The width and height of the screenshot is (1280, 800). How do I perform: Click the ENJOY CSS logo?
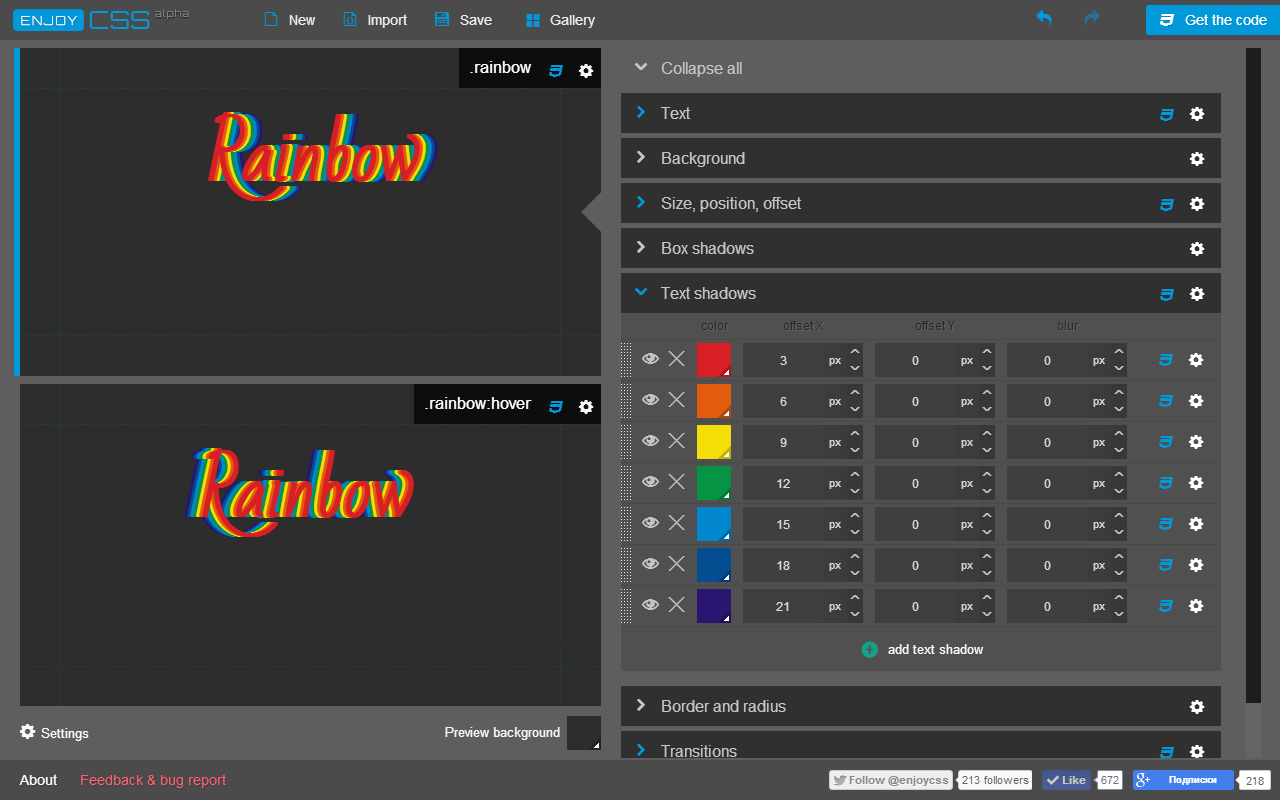(x=100, y=19)
